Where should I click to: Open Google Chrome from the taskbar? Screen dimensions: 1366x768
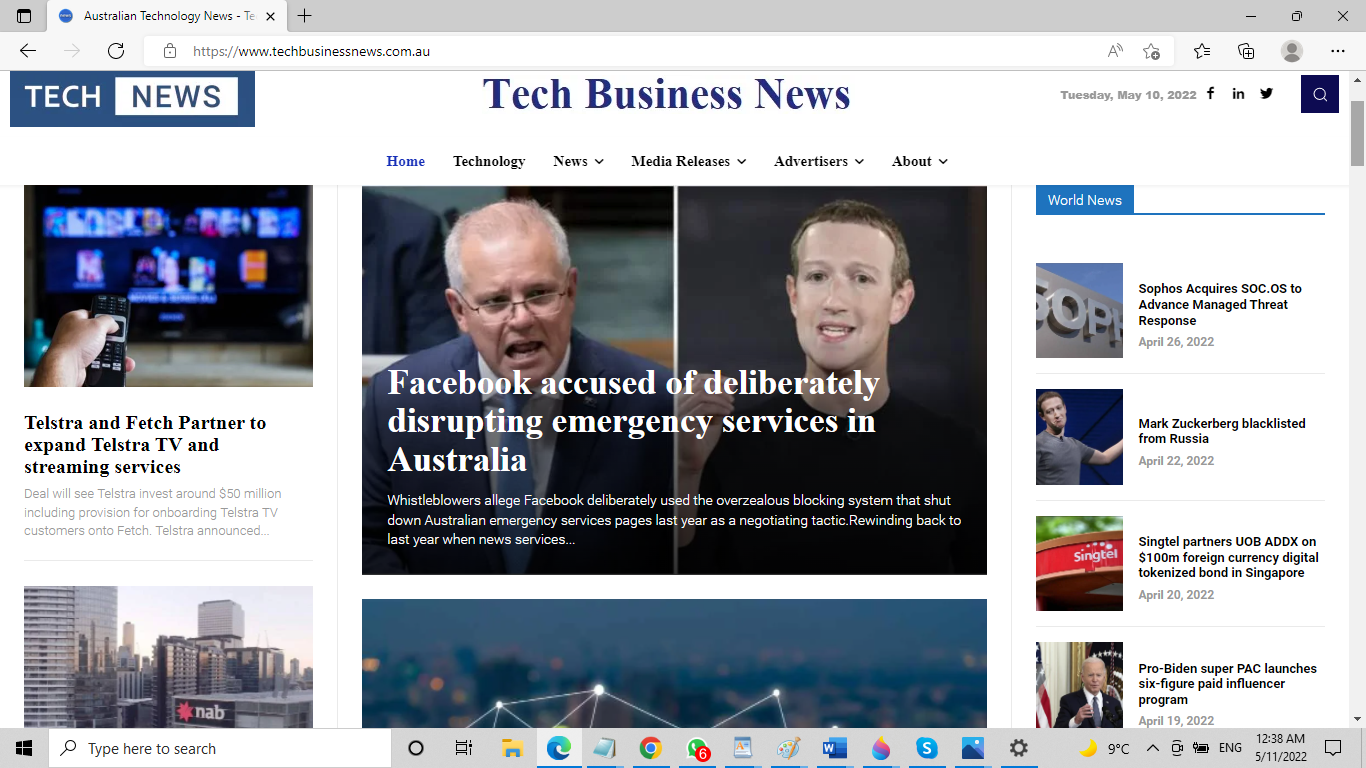tap(651, 748)
